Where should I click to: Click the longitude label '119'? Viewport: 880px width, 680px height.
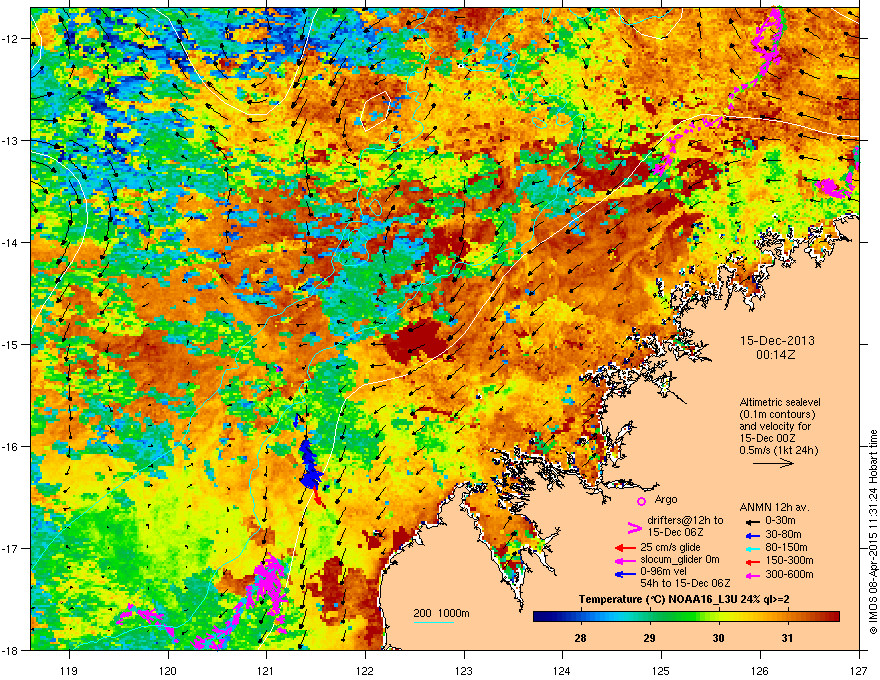(x=69, y=670)
